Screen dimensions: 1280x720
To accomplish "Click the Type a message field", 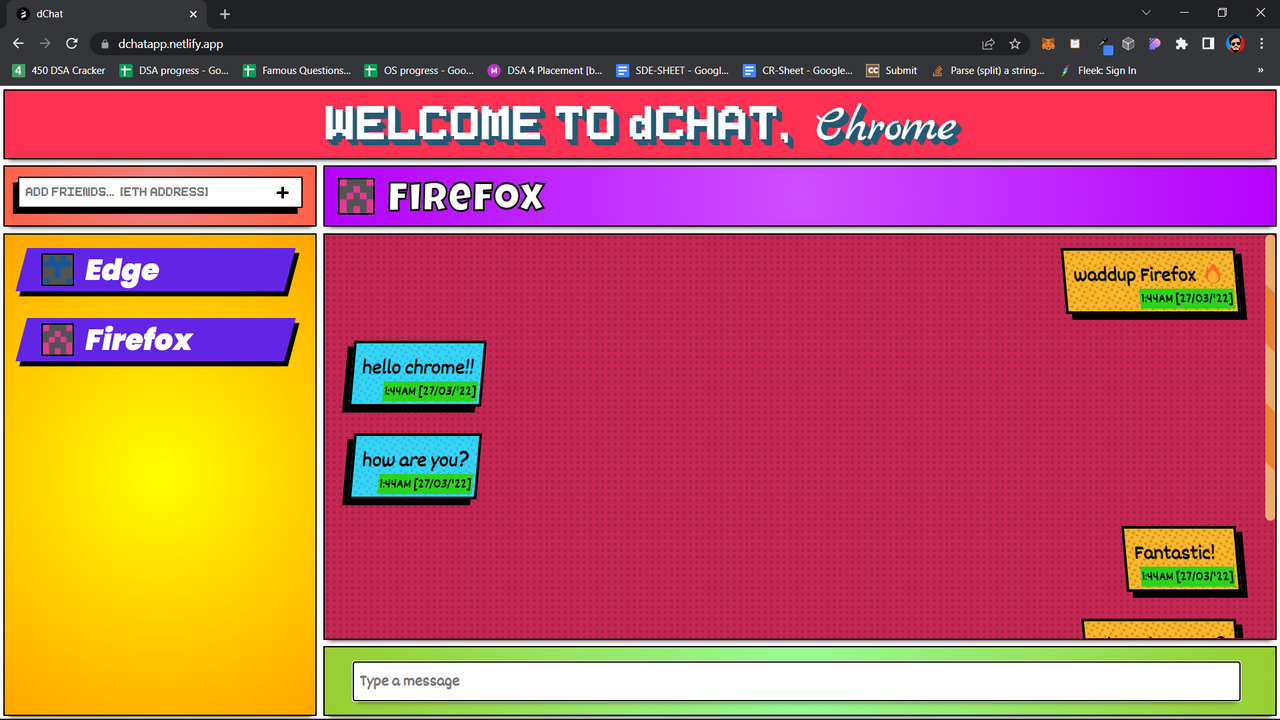I will click(796, 681).
